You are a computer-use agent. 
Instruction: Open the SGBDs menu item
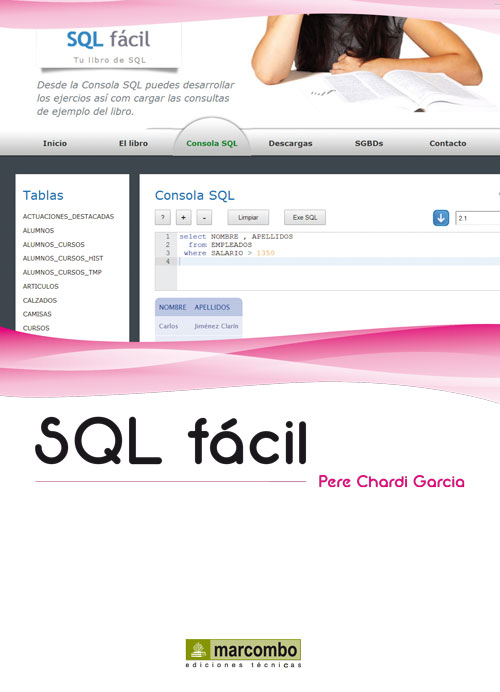pos(369,143)
